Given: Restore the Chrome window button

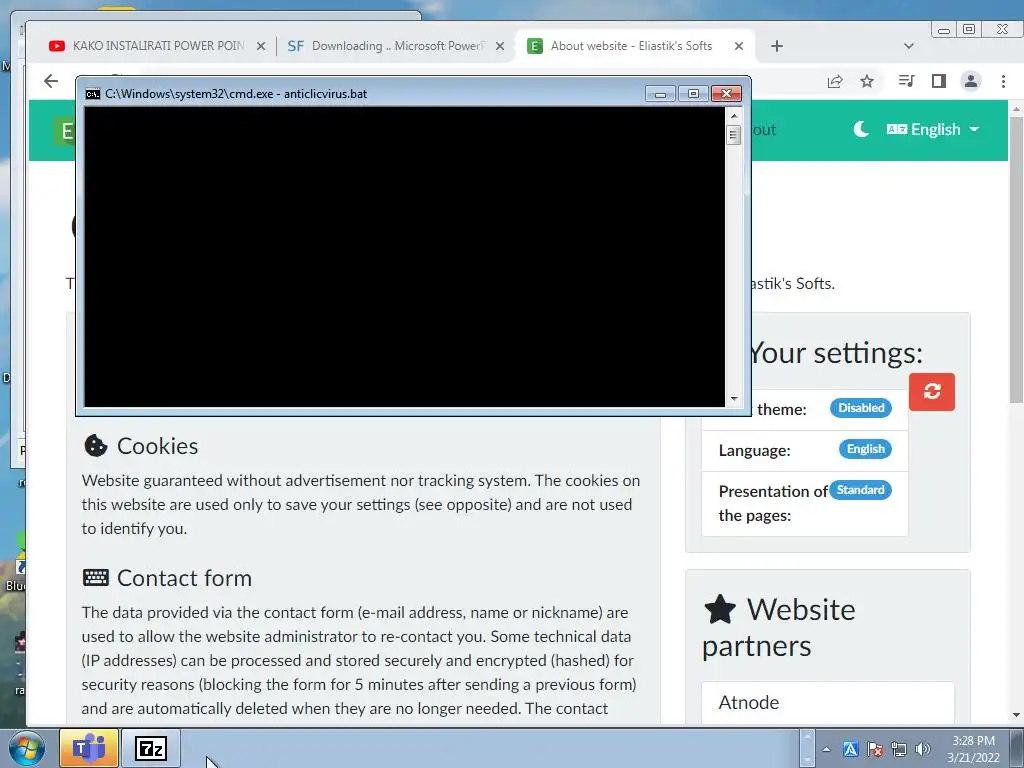Looking at the screenshot, I should click(969, 29).
